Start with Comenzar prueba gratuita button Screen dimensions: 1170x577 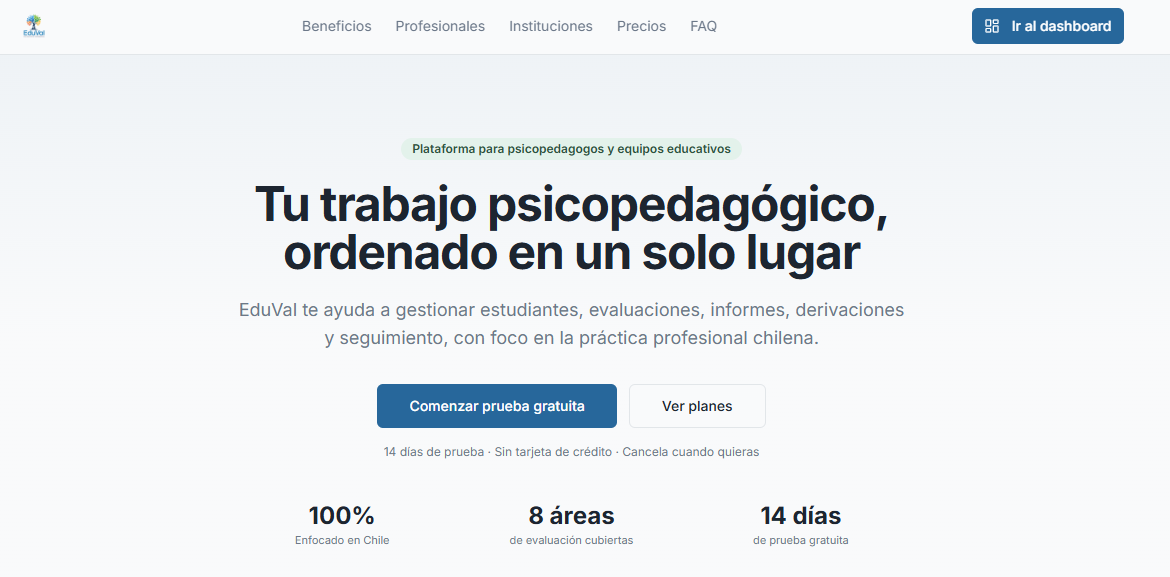pos(497,406)
